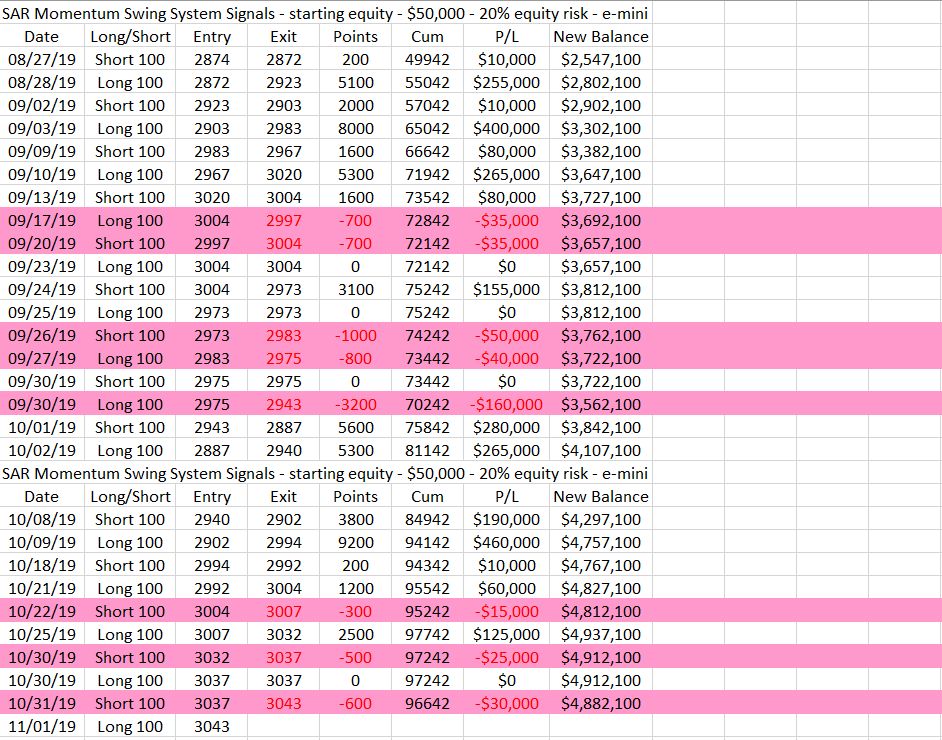Image resolution: width=942 pixels, height=740 pixels.
Task: Select date cell 09/10/19
Action: pos(42,175)
